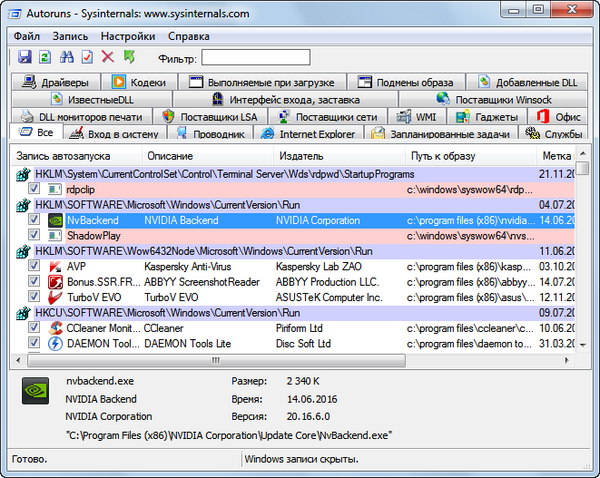Viewport: 600px width, 478px height.
Task: Disable the ShadowPlay autorun entry checkbox
Action: (35, 235)
